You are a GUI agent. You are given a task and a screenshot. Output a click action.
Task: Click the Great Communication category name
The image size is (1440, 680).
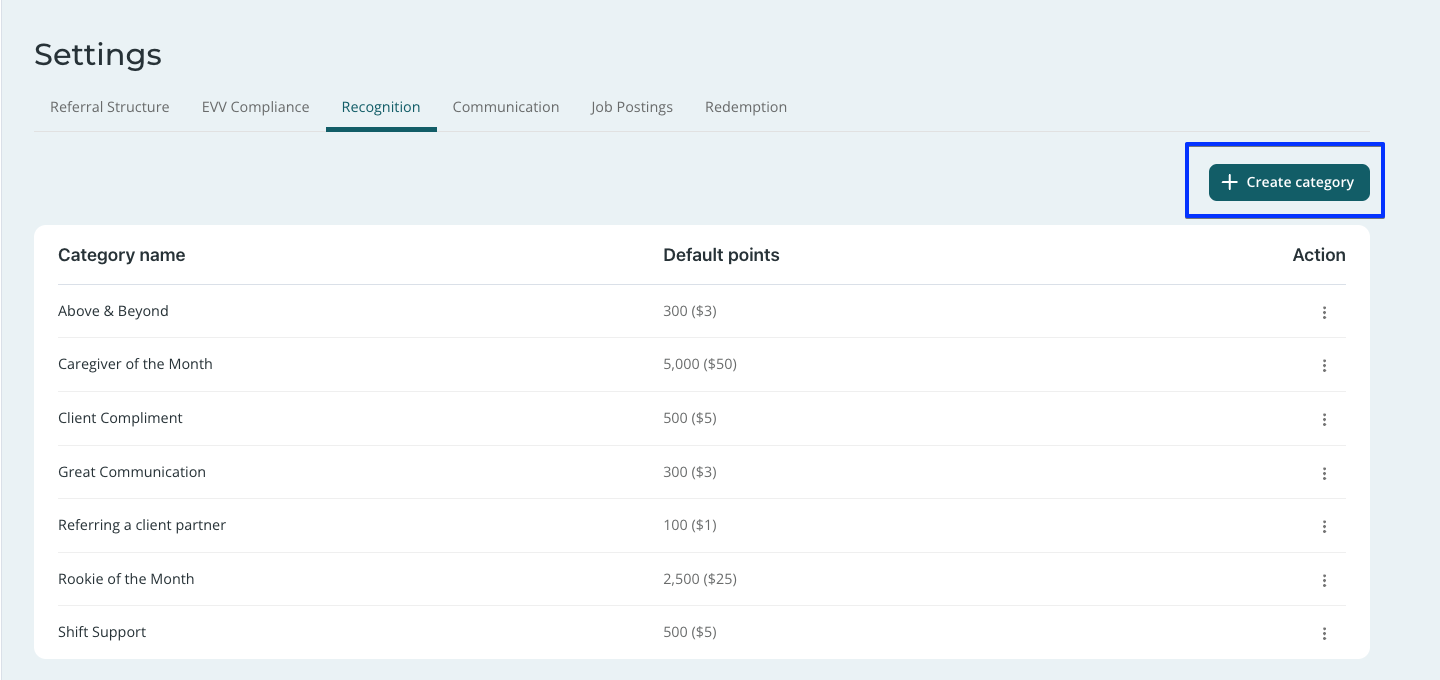point(132,472)
